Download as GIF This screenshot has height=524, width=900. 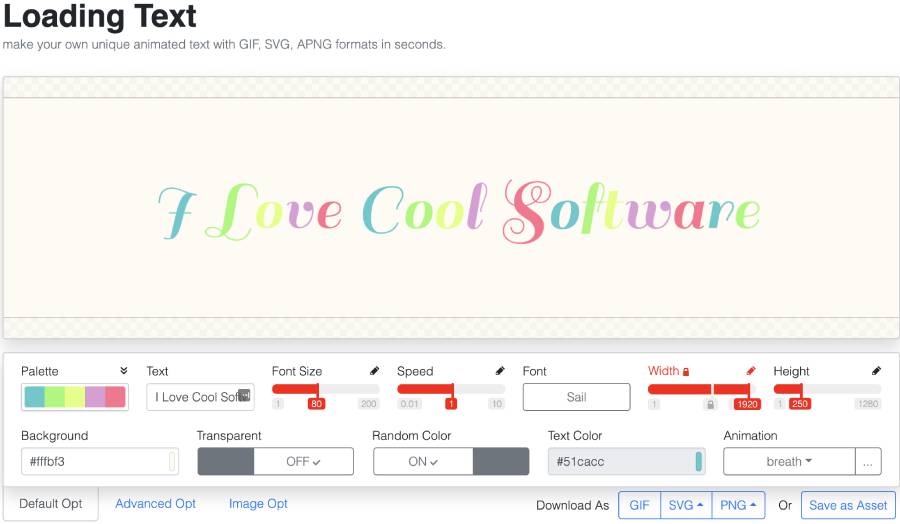[639, 505]
